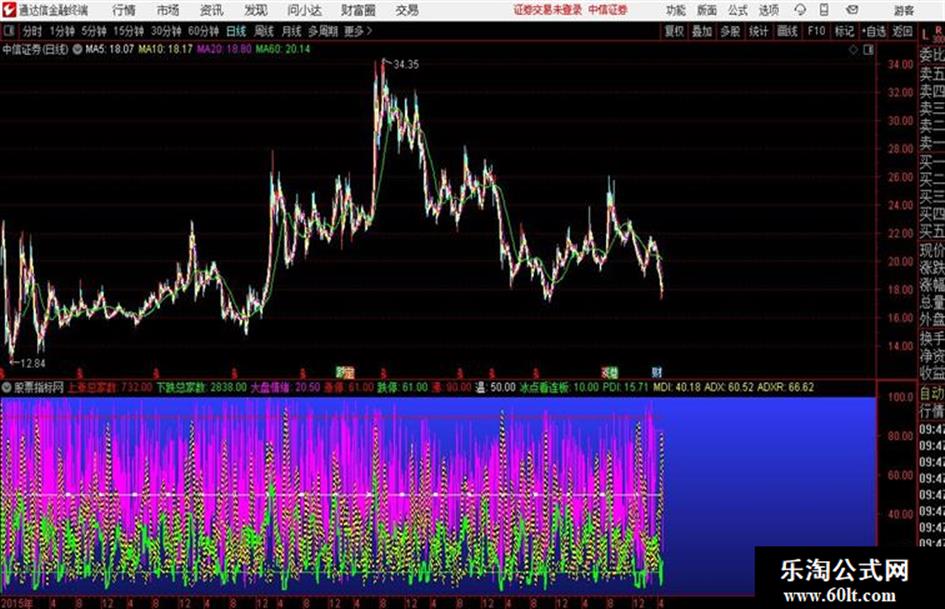Switch to 分时 chart period
The image size is (945, 609).
[x=32, y=31]
